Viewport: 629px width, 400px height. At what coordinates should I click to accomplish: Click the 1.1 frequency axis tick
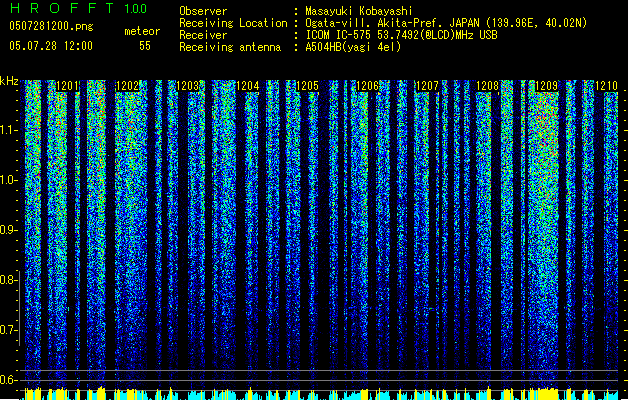tap(9, 130)
